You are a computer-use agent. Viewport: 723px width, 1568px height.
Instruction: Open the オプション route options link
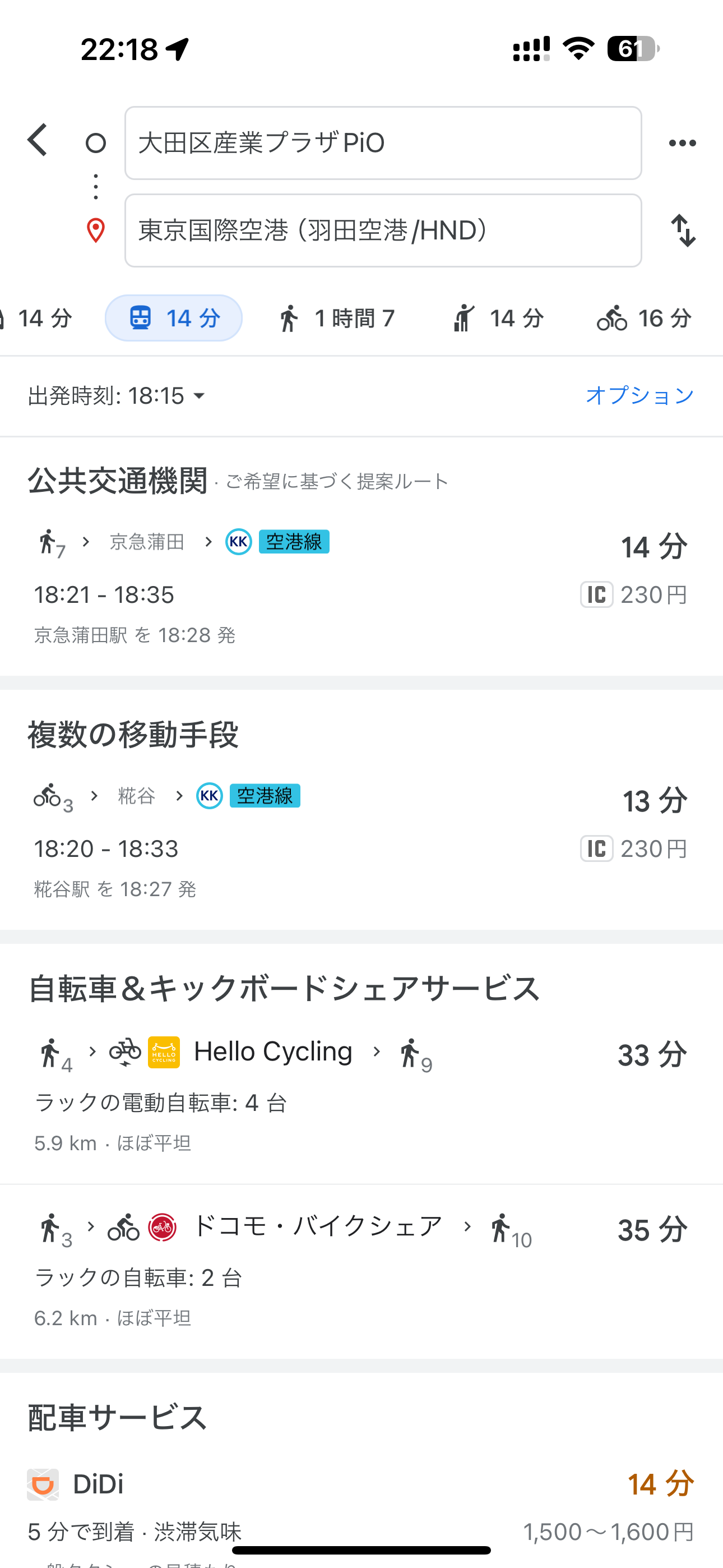point(639,396)
